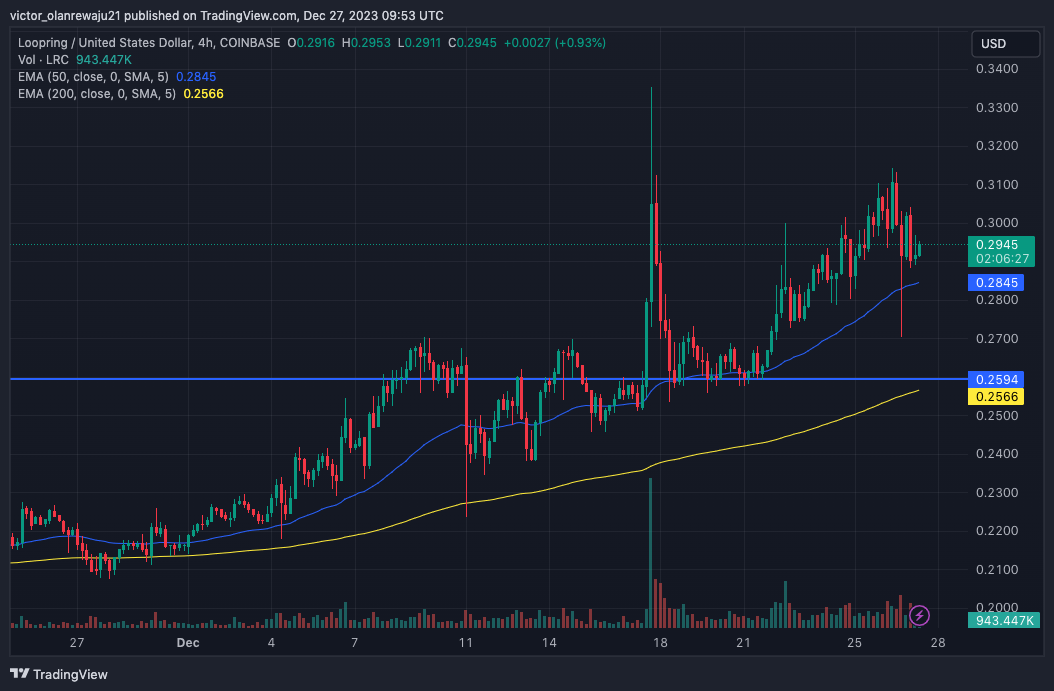Click the EMA 200 value 0.2566 in legend
Viewport: 1054px width, 691px height.
click(204, 94)
